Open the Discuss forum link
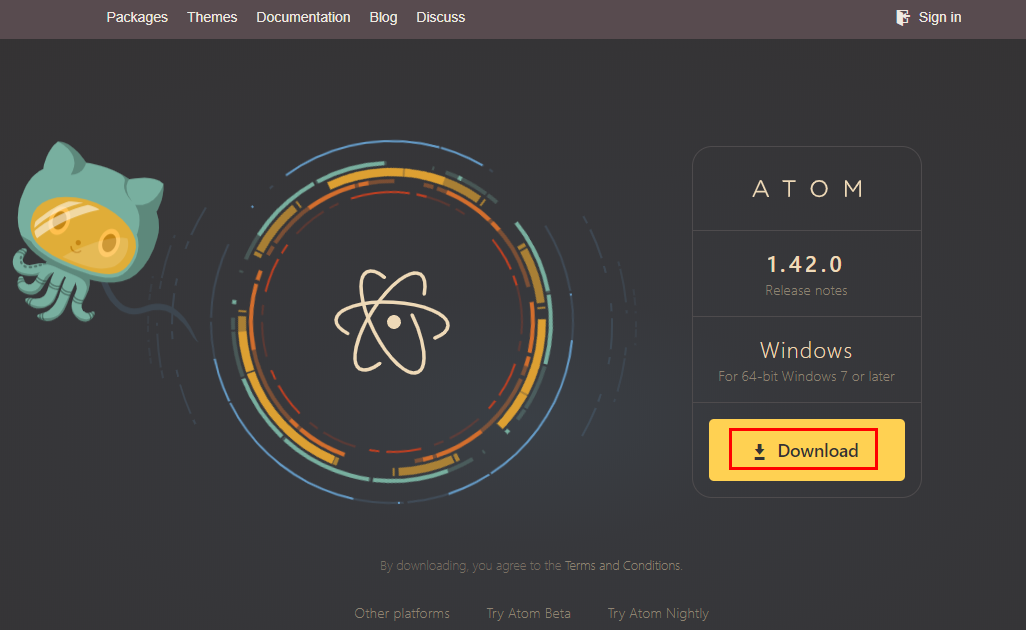 (440, 18)
